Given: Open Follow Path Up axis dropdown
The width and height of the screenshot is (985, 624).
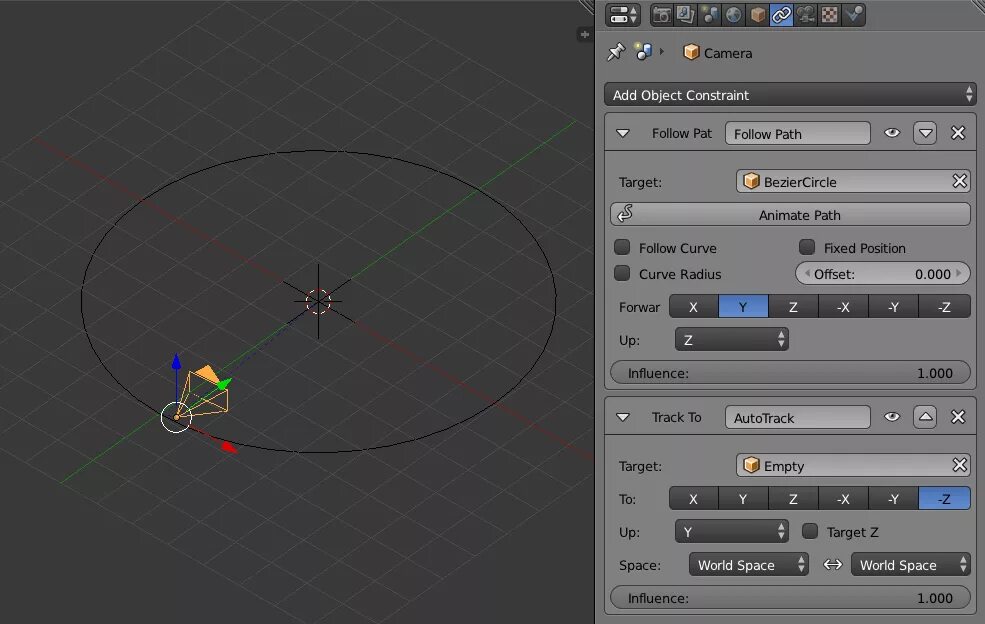Looking at the screenshot, I should pos(732,340).
